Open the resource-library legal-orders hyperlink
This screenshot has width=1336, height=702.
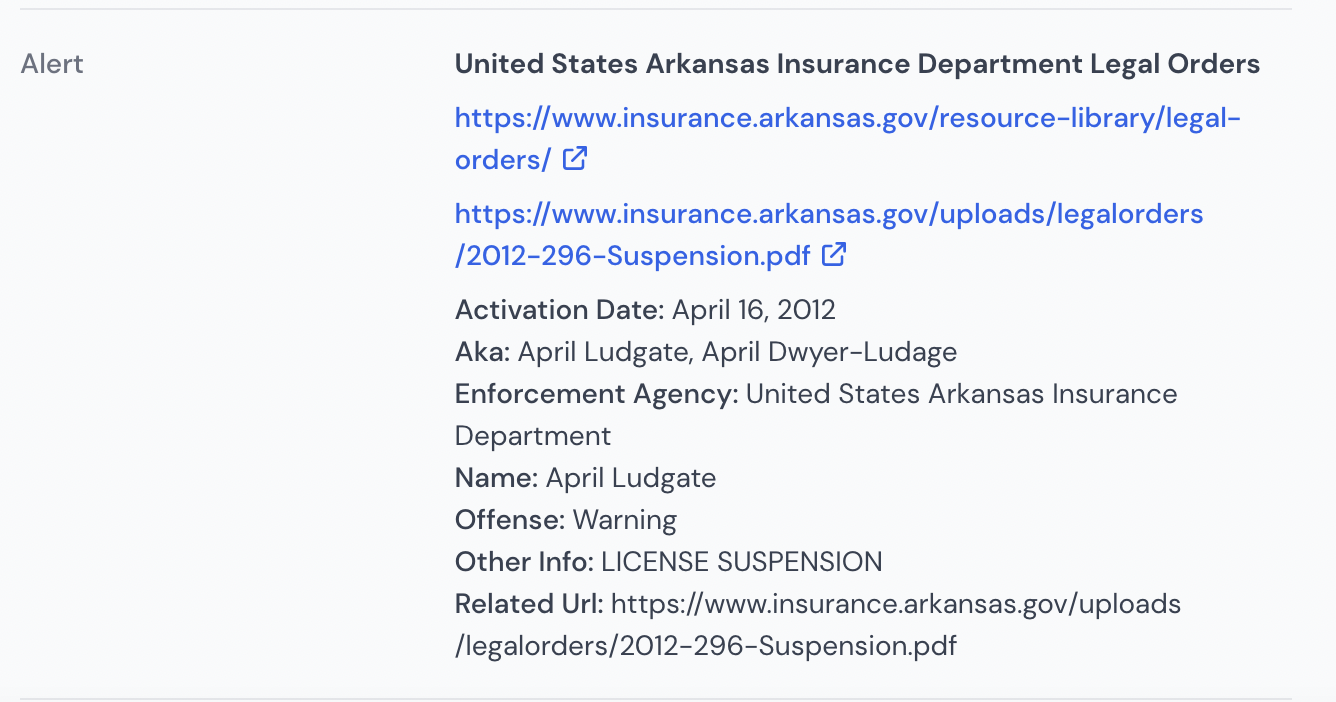(848, 139)
